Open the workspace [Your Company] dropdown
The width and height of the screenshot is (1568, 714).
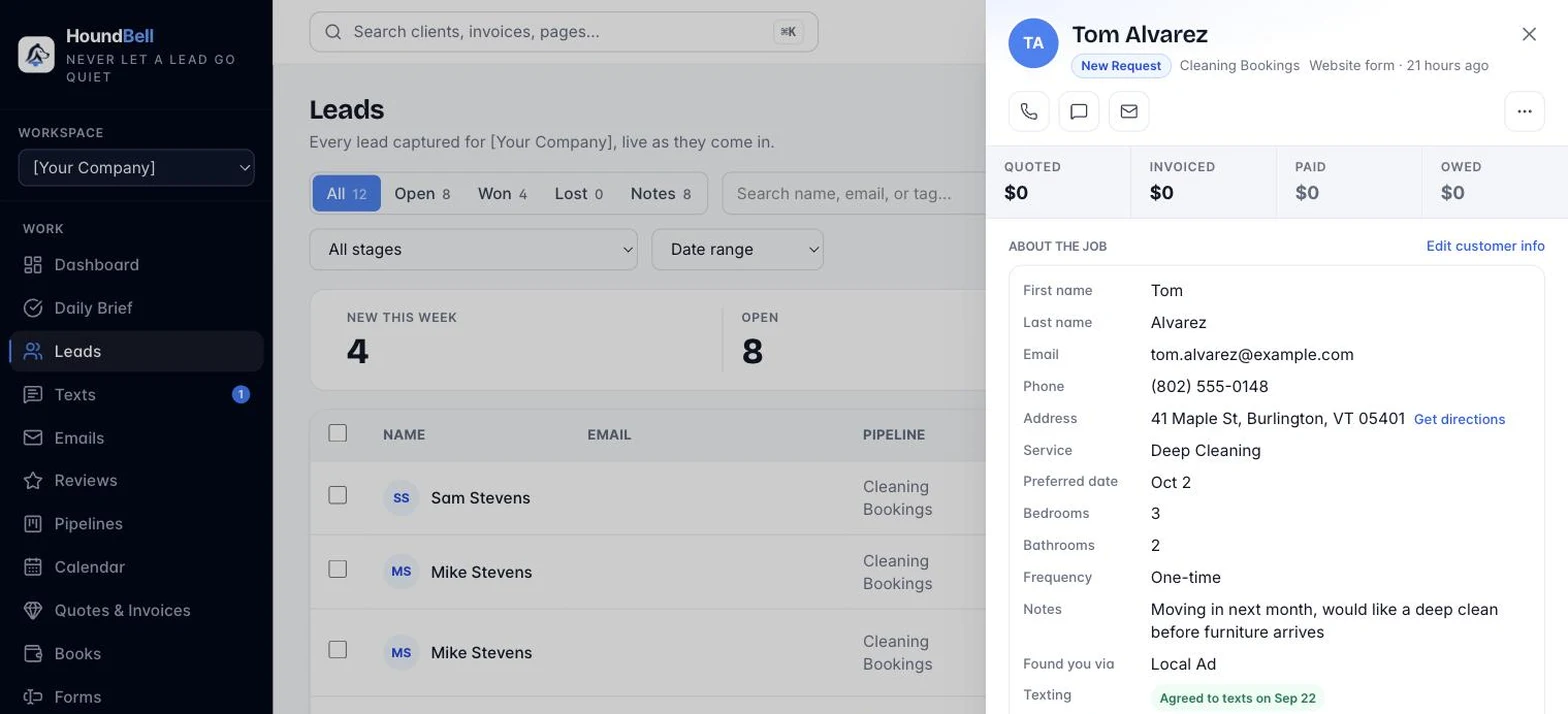[x=137, y=168]
